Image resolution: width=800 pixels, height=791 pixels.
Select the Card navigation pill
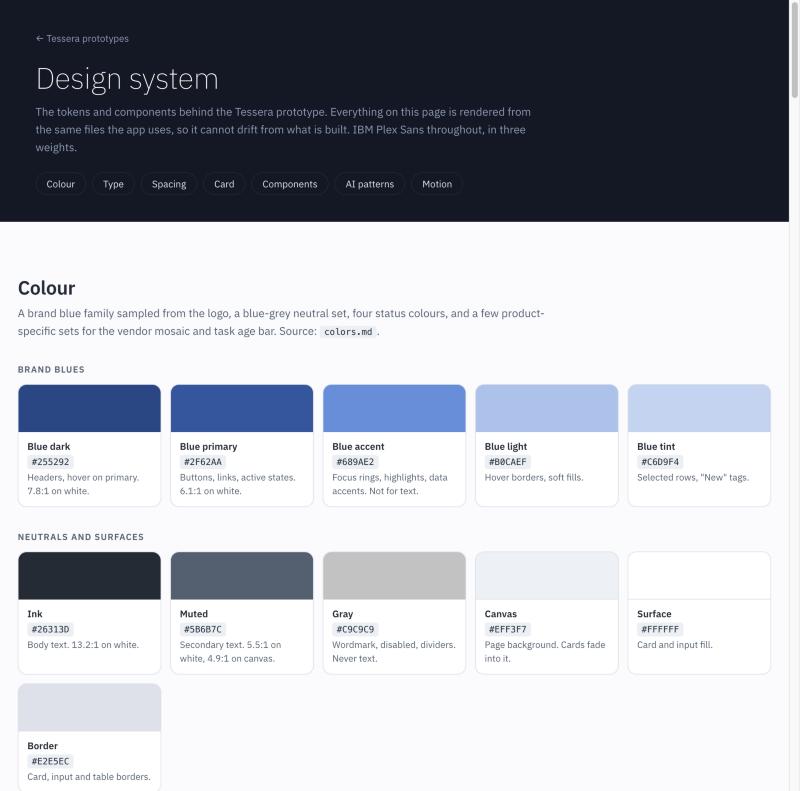click(x=224, y=184)
